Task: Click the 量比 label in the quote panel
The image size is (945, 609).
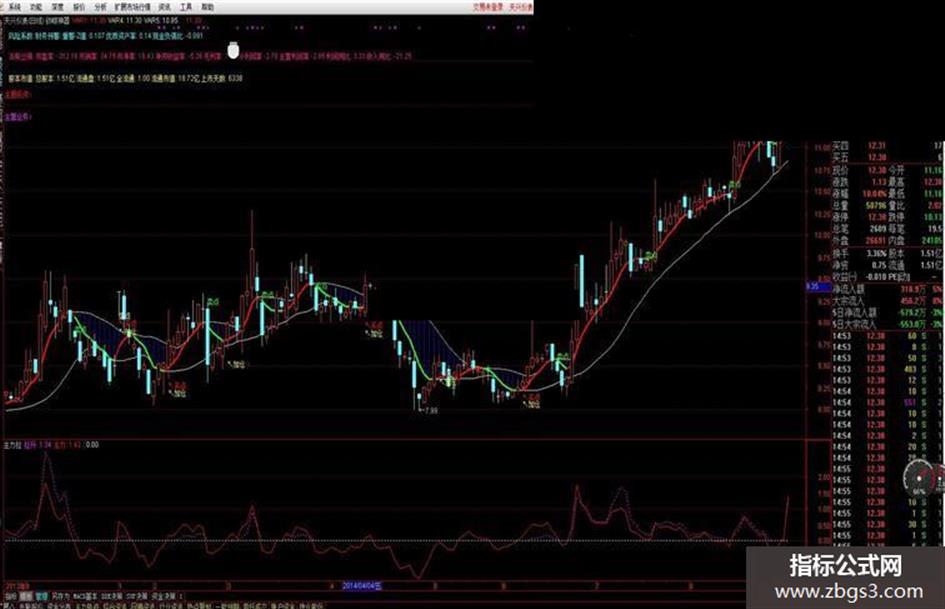Action: click(897, 206)
